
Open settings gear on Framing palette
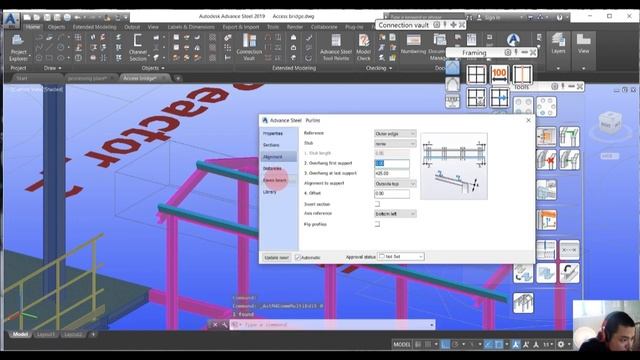pyautogui.click(x=507, y=53)
